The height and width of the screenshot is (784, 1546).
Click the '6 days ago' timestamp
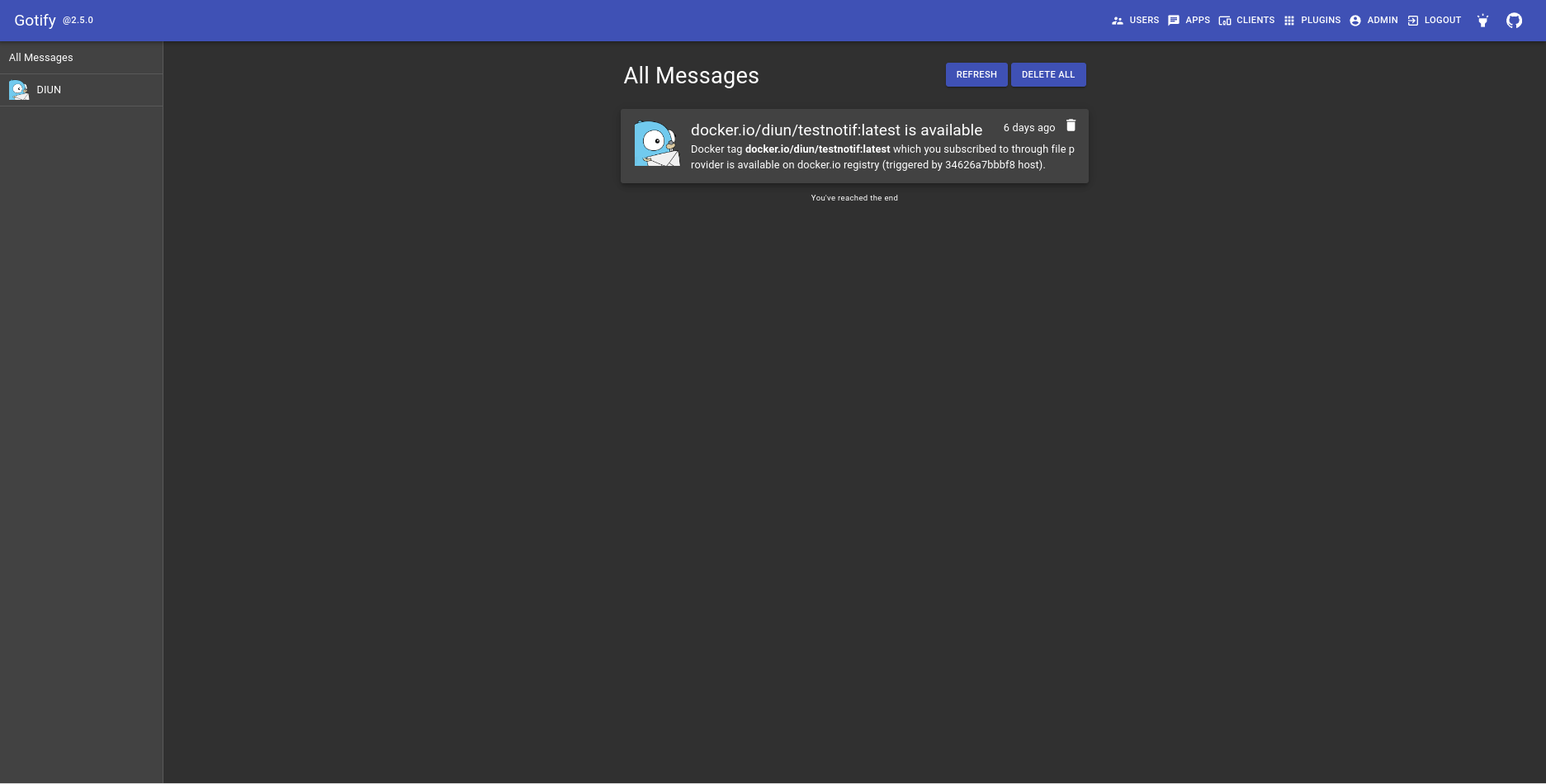[1029, 128]
